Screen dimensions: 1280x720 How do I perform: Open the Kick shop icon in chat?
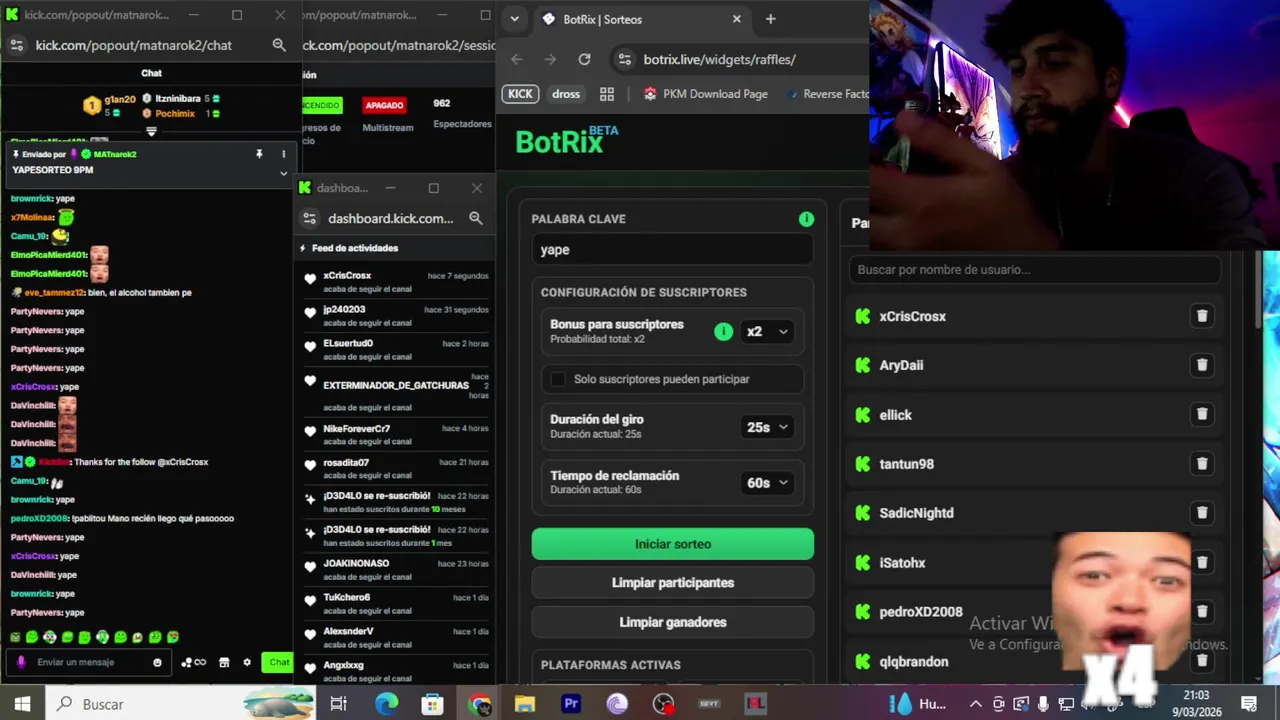click(224, 662)
